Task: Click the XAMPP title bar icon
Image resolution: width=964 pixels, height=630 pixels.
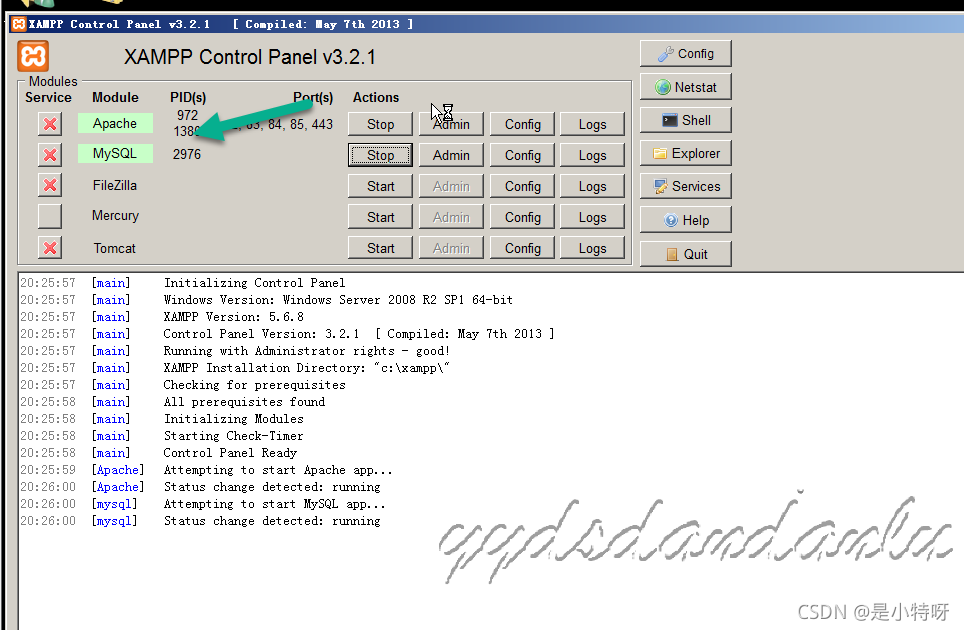Action: (x=19, y=24)
